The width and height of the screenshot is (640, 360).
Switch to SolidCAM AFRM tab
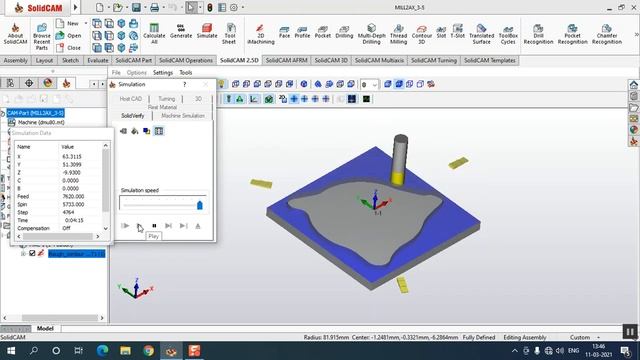point(286,60)
